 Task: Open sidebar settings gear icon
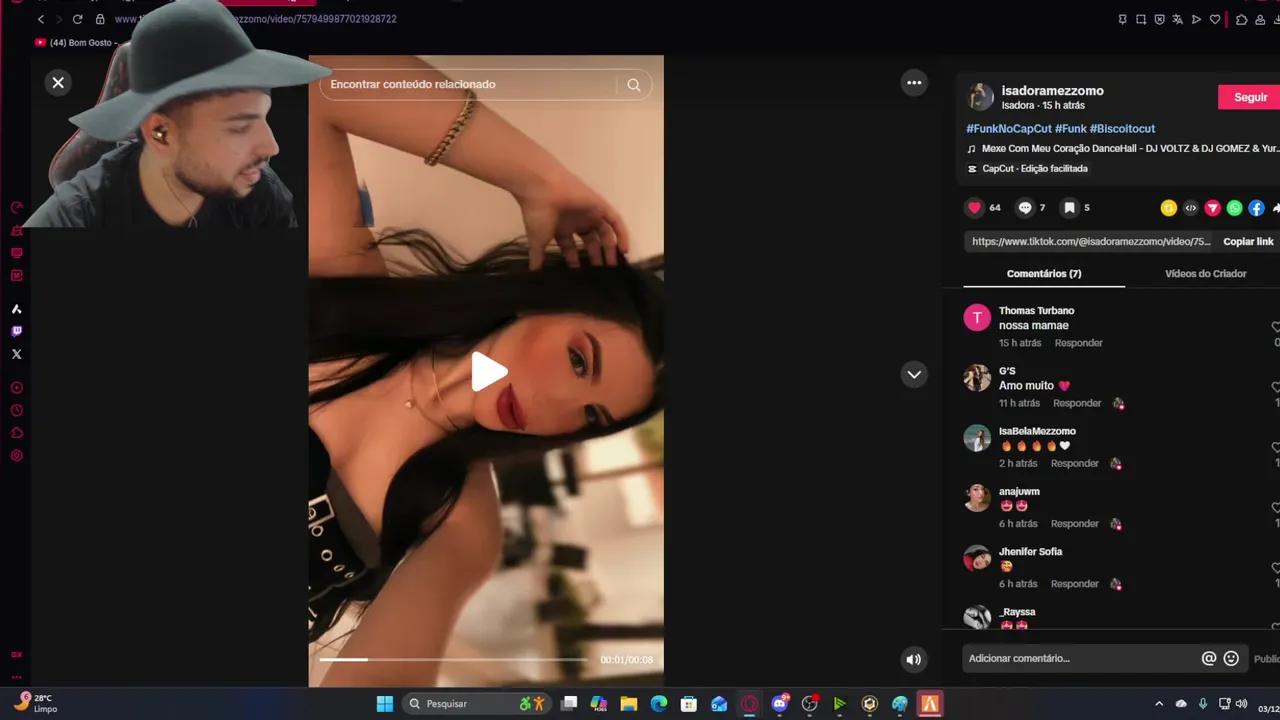tap(16, 456)
